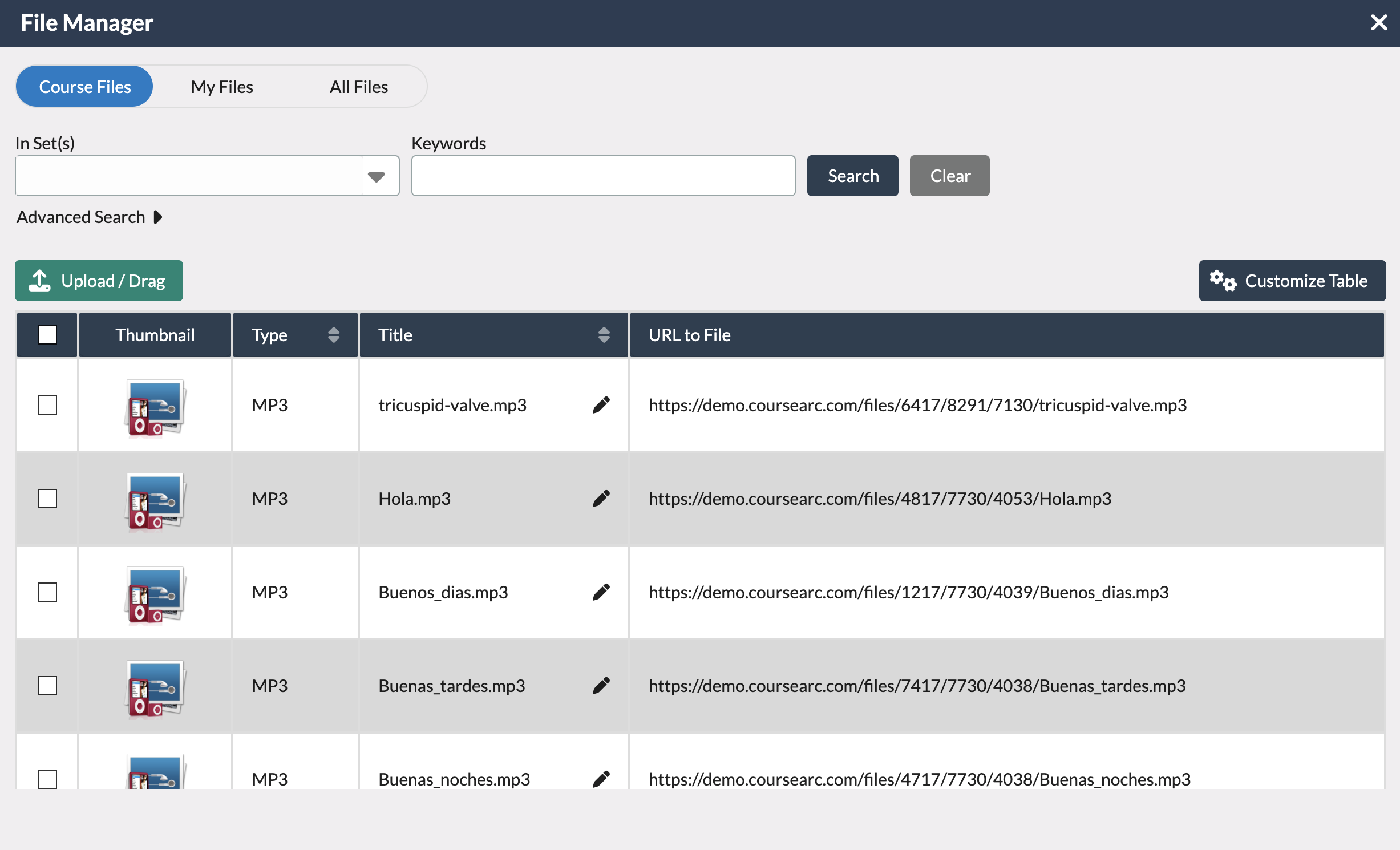Viewport: 1400px width, 850px height.
Task: Click the title text tricuspid-valve.mp3
Action: (452, 405)
